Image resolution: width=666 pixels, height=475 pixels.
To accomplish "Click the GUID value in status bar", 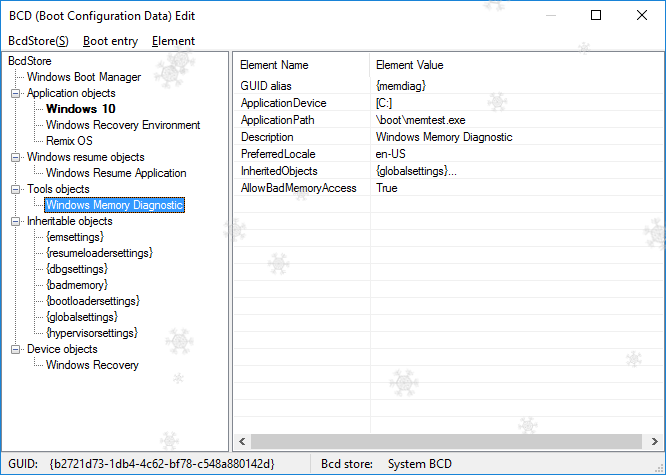I will (x=162, y=464).
